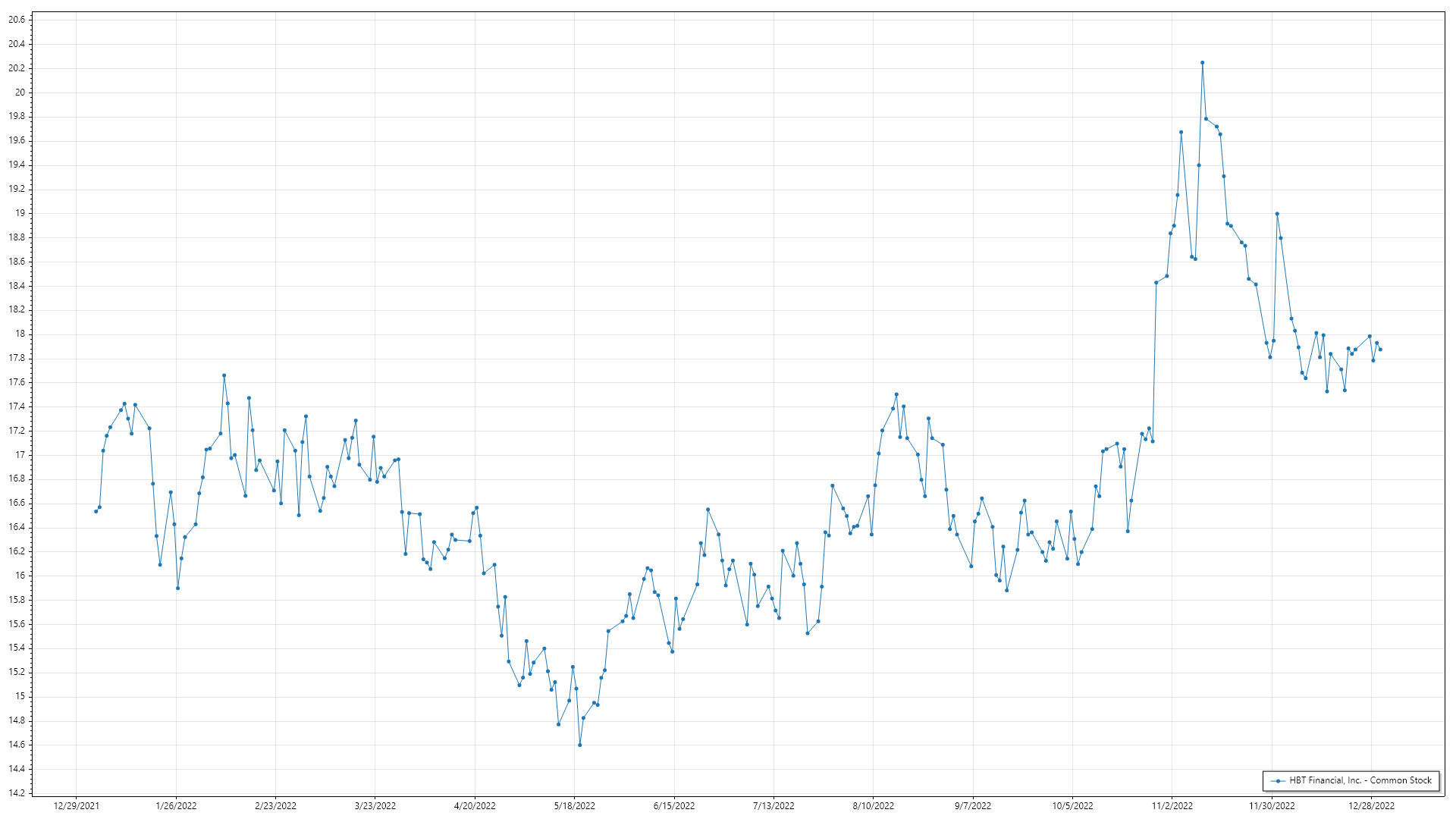Click the 12/29/2021 x-axis date label
The image size is (1456, 819).
click(76, 805)
